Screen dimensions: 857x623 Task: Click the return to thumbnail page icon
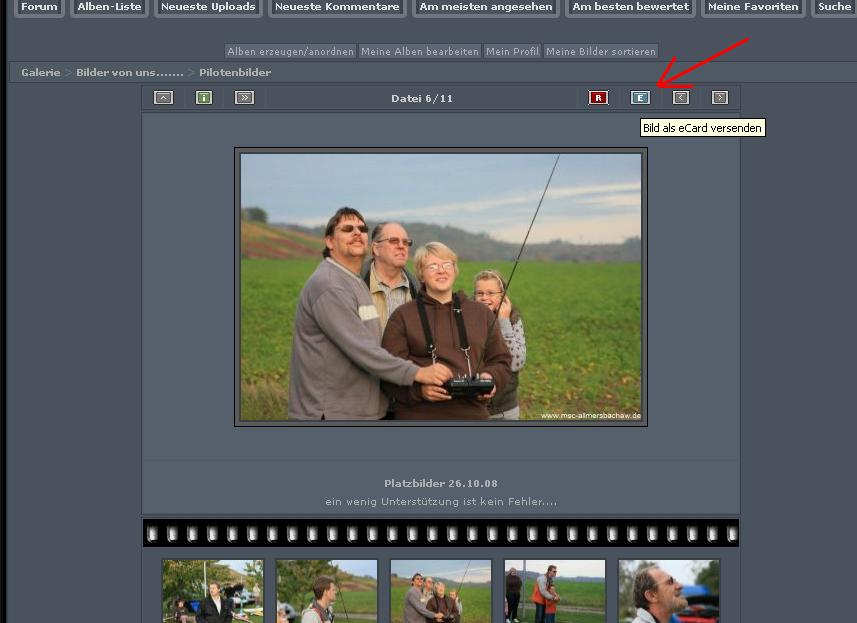pos(163,98)
